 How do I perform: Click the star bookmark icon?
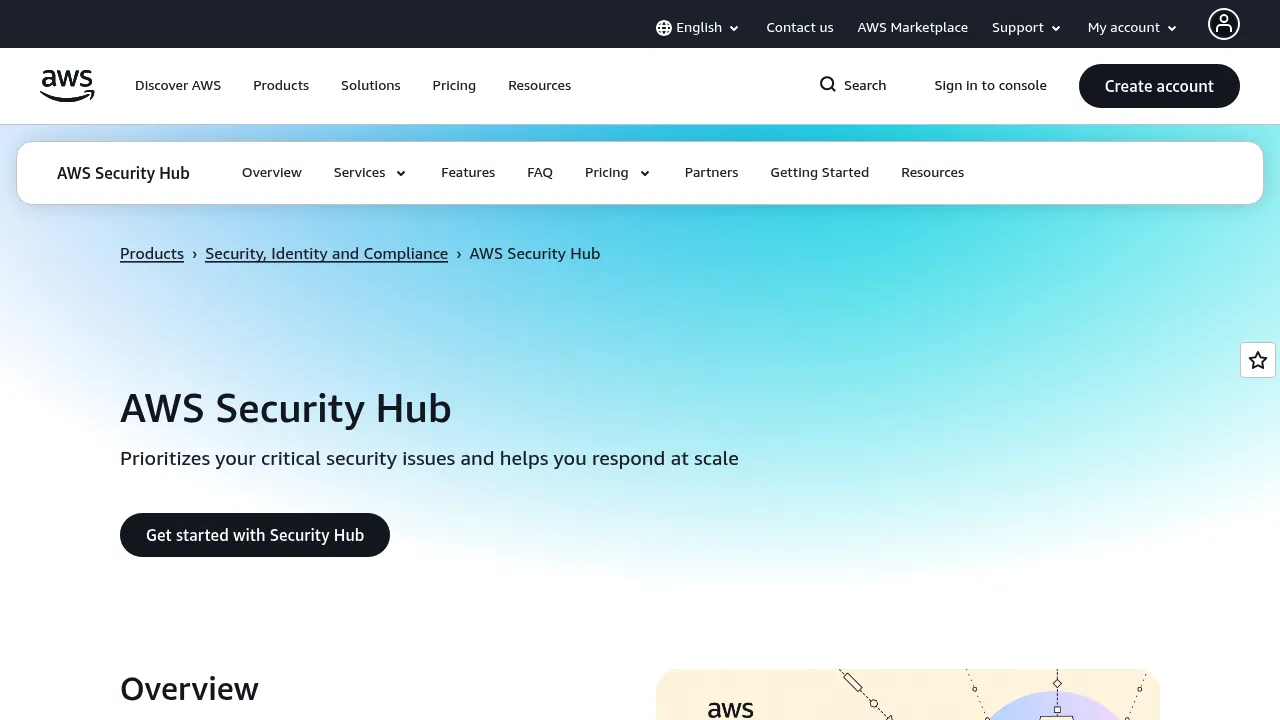click(1258, 360)
